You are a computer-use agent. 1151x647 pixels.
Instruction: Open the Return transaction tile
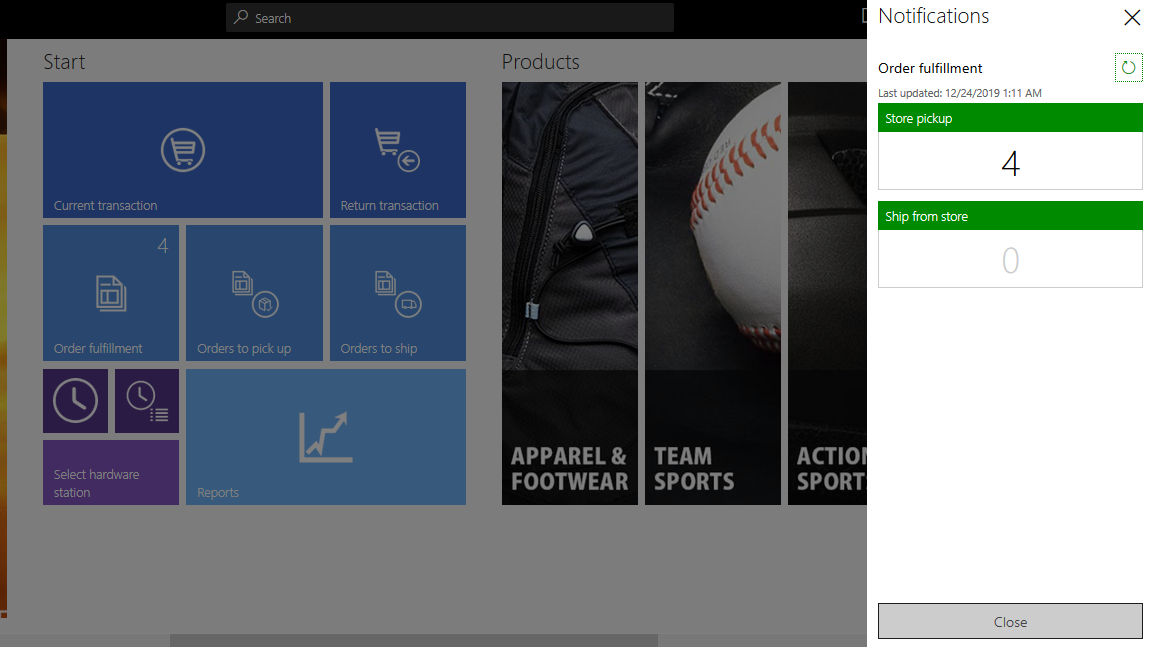[x=398, y=150]
